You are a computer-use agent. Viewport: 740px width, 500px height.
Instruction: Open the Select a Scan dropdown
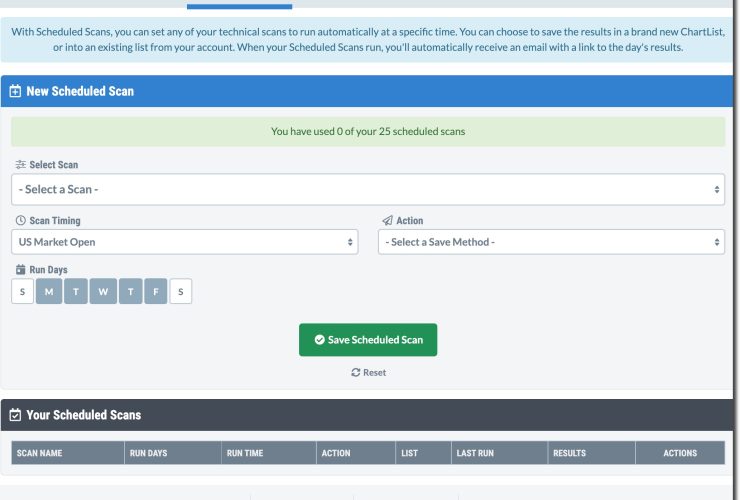(368, 189)
